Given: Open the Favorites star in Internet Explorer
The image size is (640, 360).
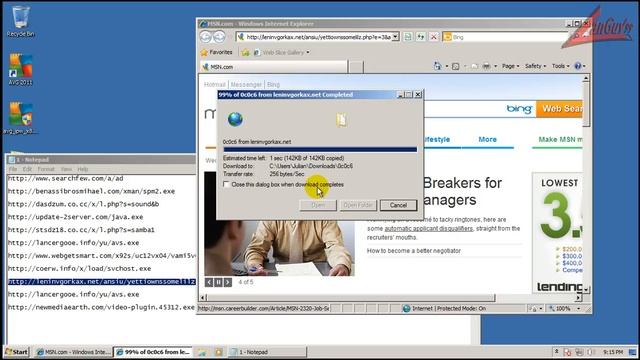Looking at the screenshot, I should [x=217, y=52].
